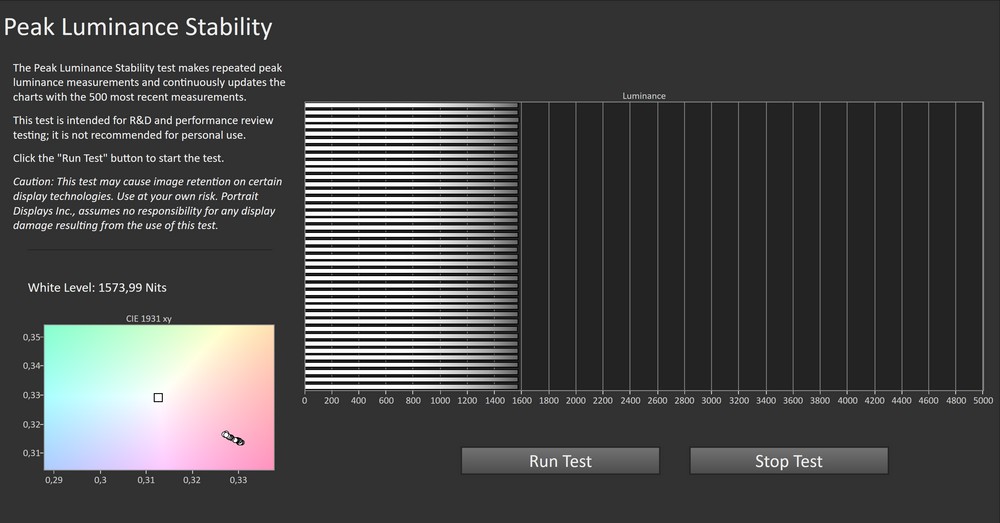Click the 200 tick label on luminance axis

(332, 400)
